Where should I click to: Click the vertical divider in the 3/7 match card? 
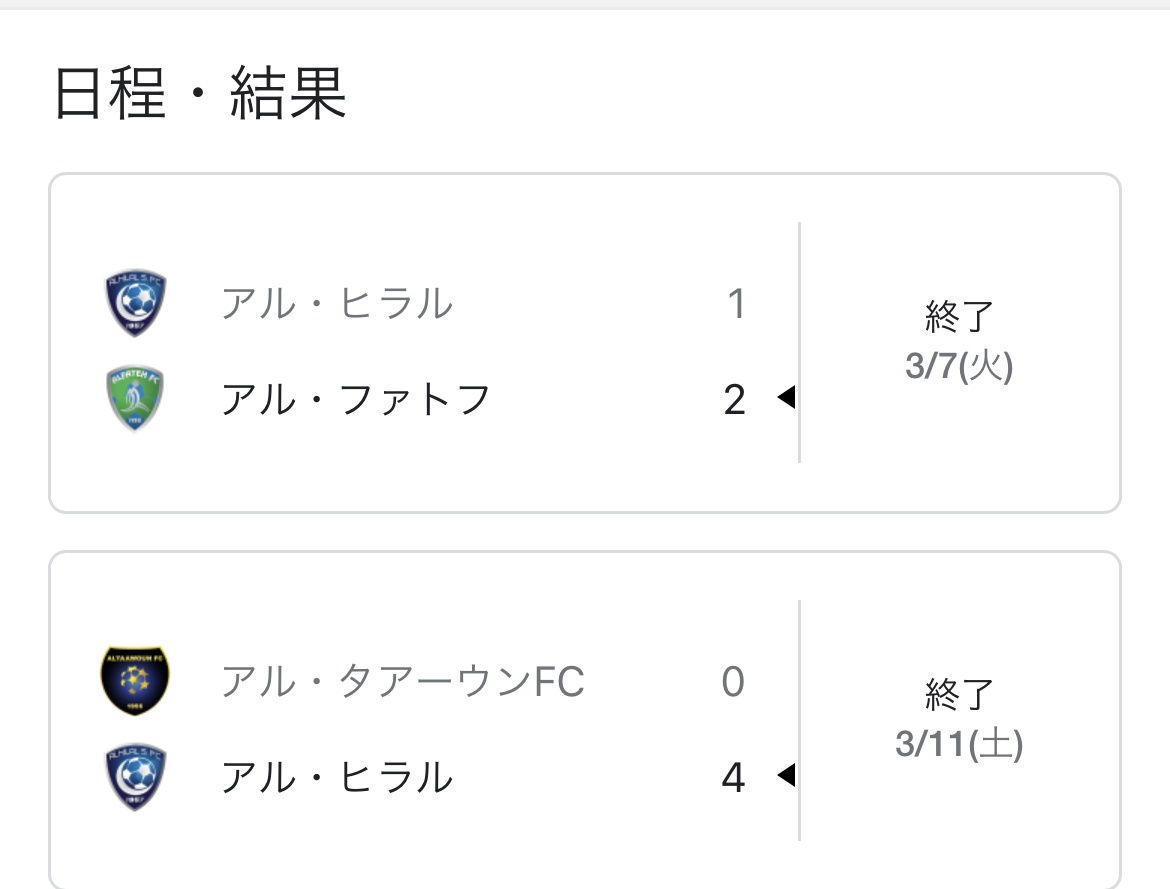click(800, 342)
